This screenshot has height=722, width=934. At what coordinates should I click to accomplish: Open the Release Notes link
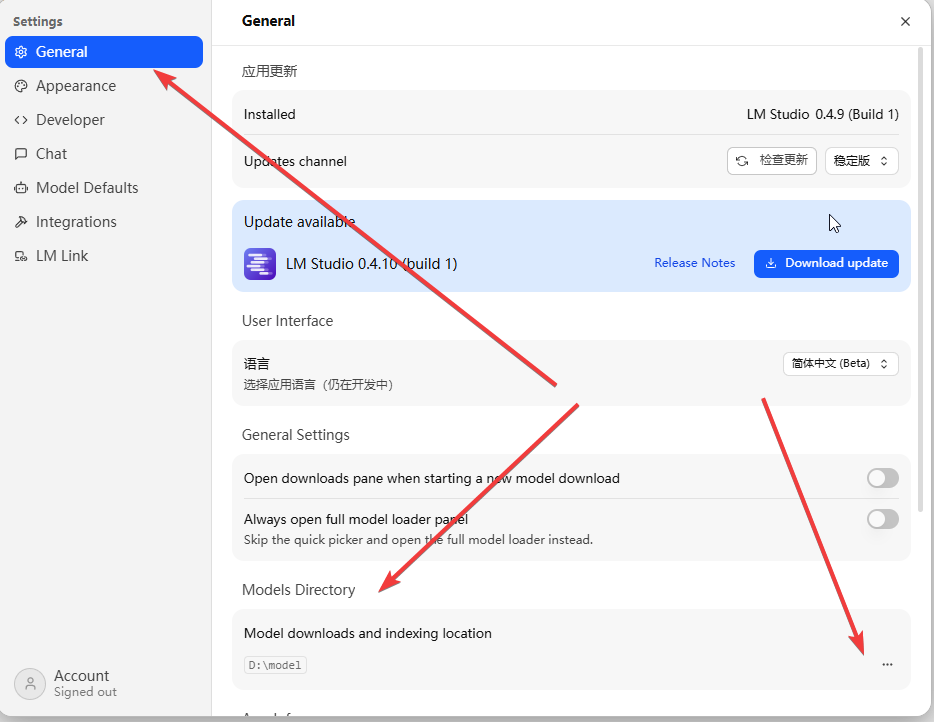pyautogui.click(x=694, y=263)
